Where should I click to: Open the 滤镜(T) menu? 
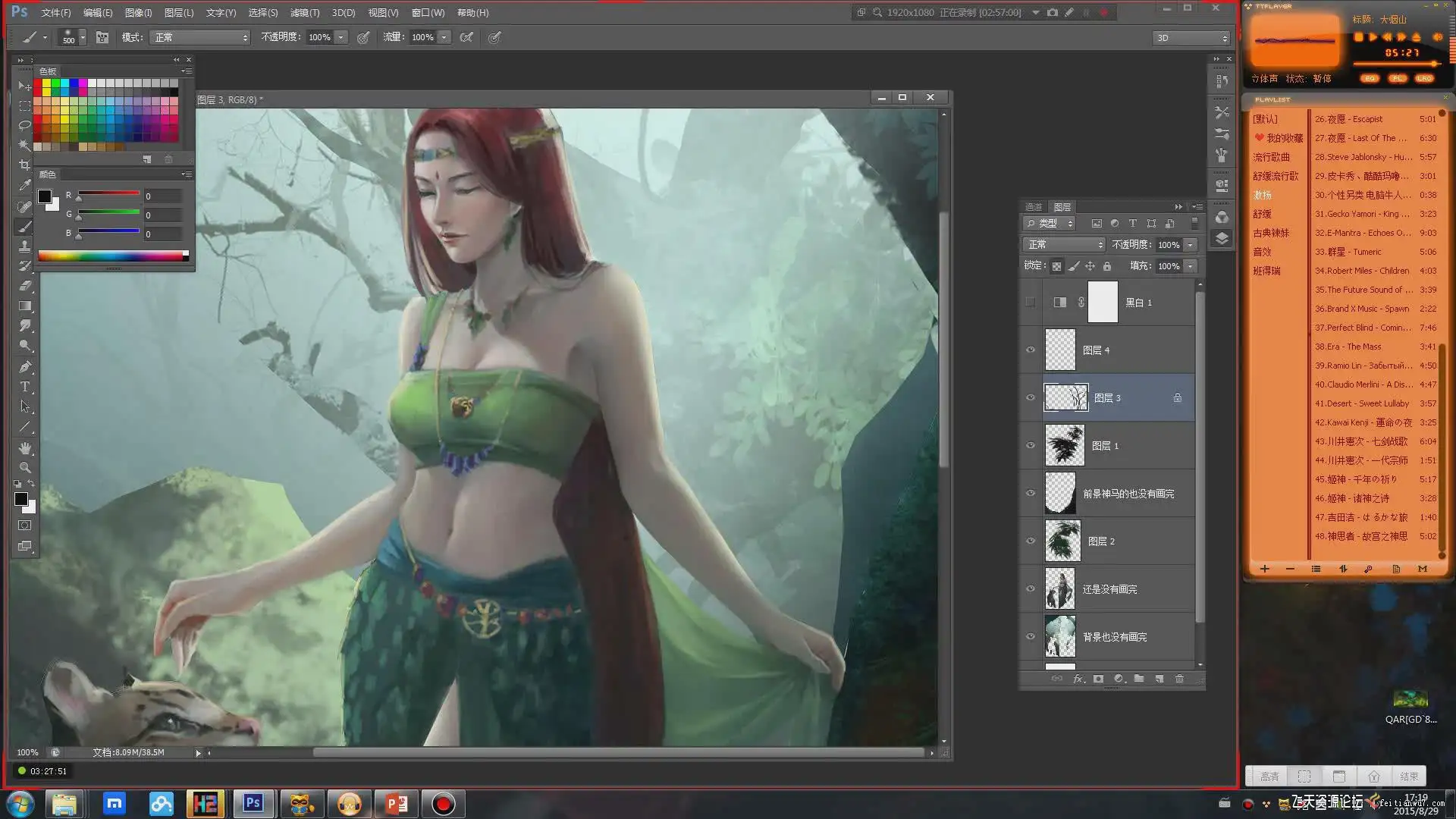click(305, 13)
